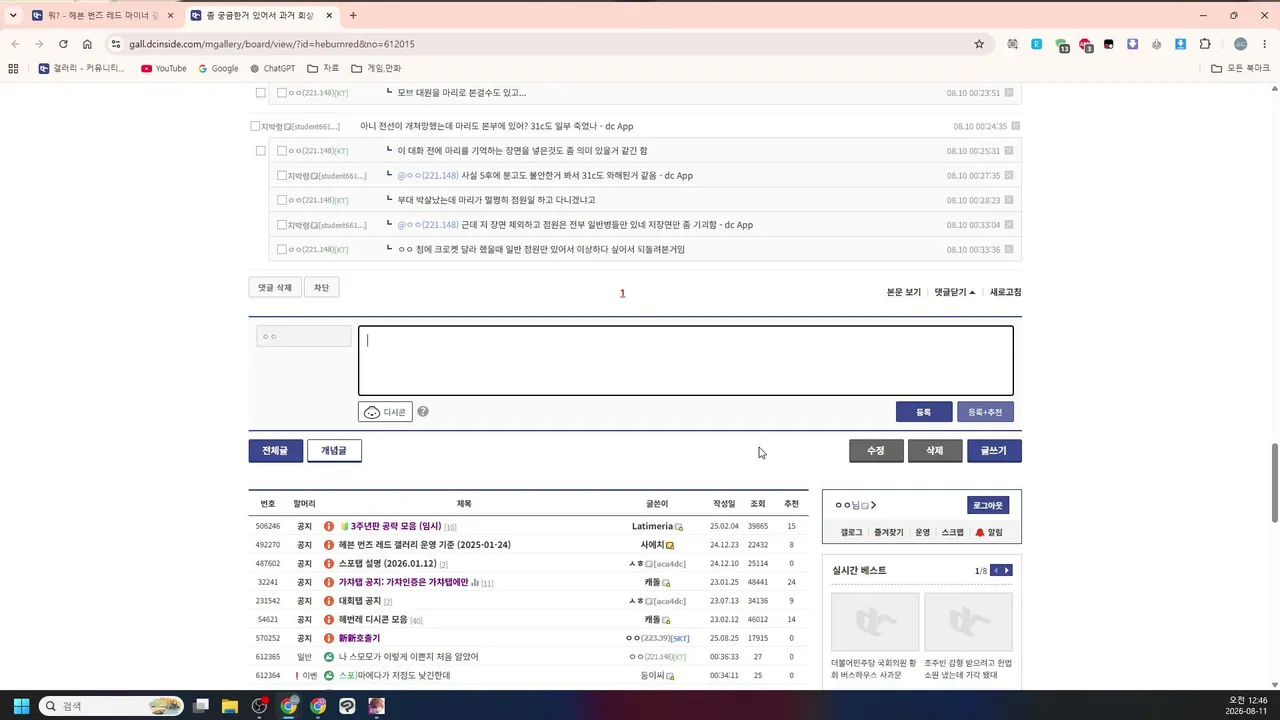Expand the ㅇㅇ님 user info arrow
The image size is (1280, 720).
(x=873, y=505)
